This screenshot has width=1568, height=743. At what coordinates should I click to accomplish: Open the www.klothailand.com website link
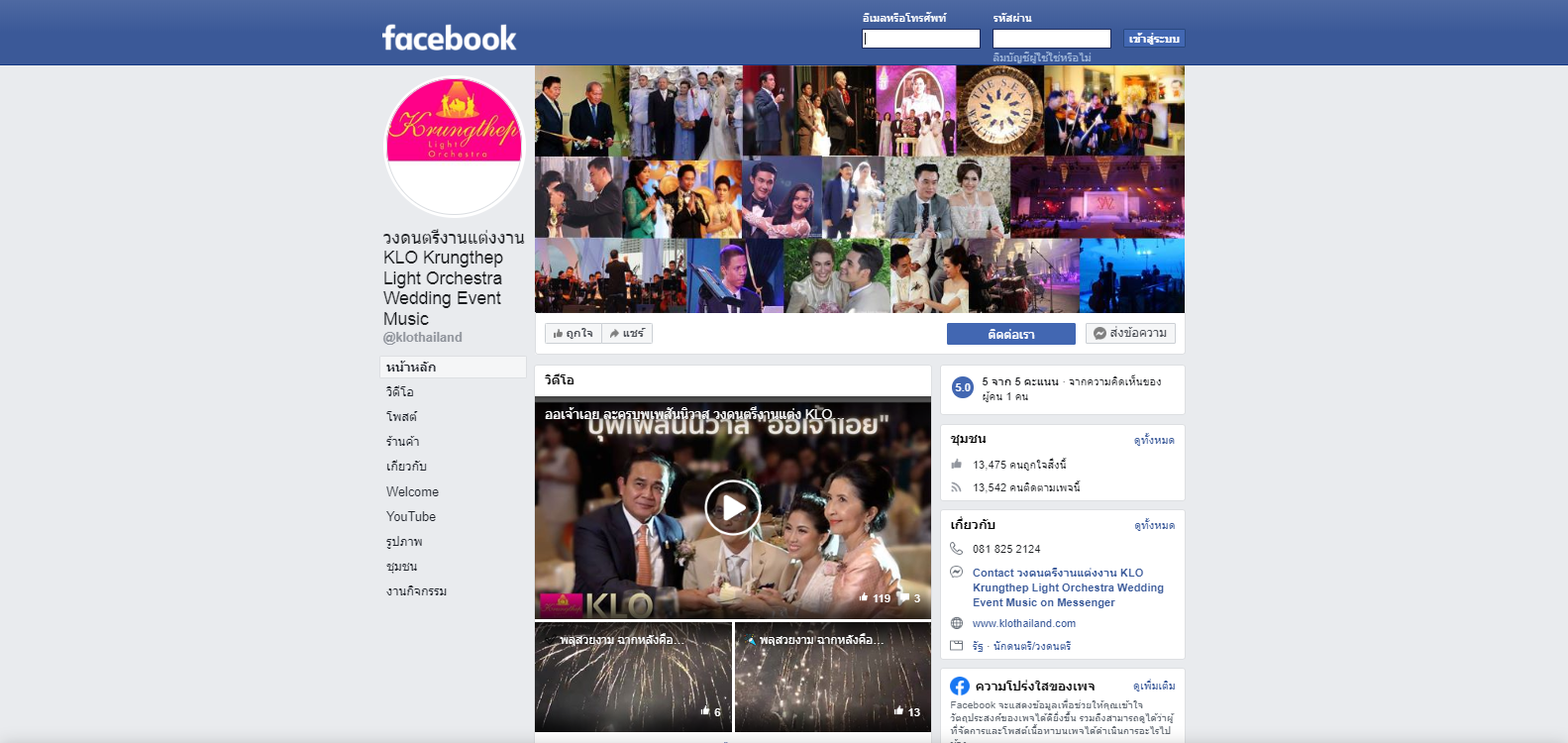coord(1024,623)
